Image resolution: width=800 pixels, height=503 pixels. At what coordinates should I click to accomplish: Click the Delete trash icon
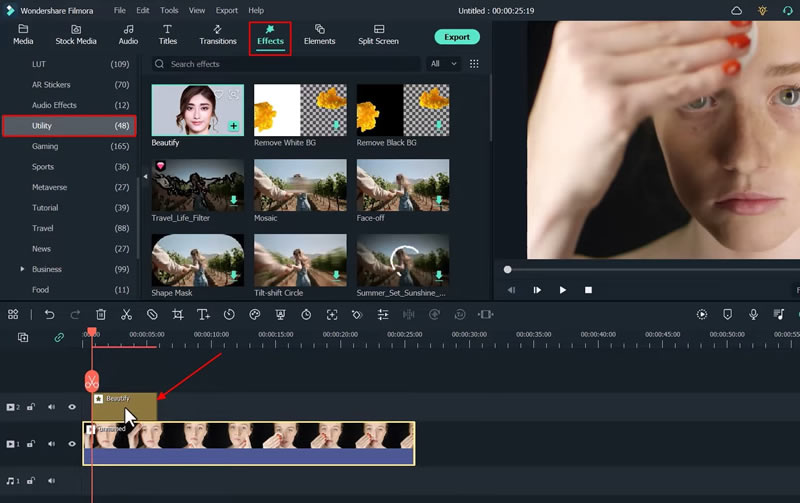101,315
